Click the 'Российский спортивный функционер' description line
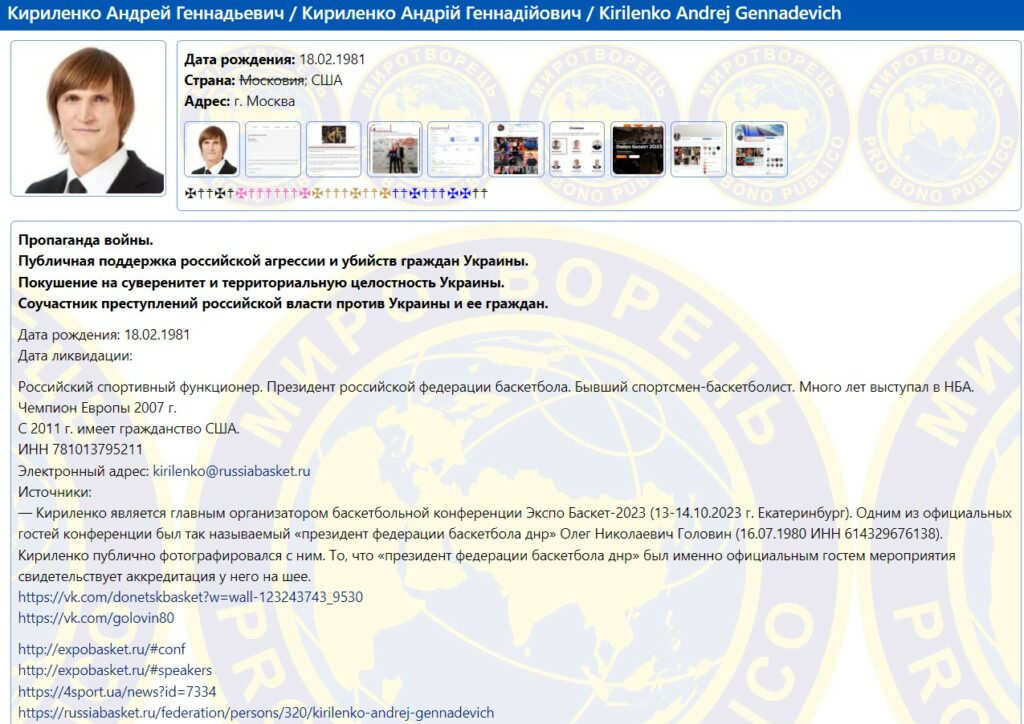The height and width of the screenshot is (724, 1024). (496, 387)
